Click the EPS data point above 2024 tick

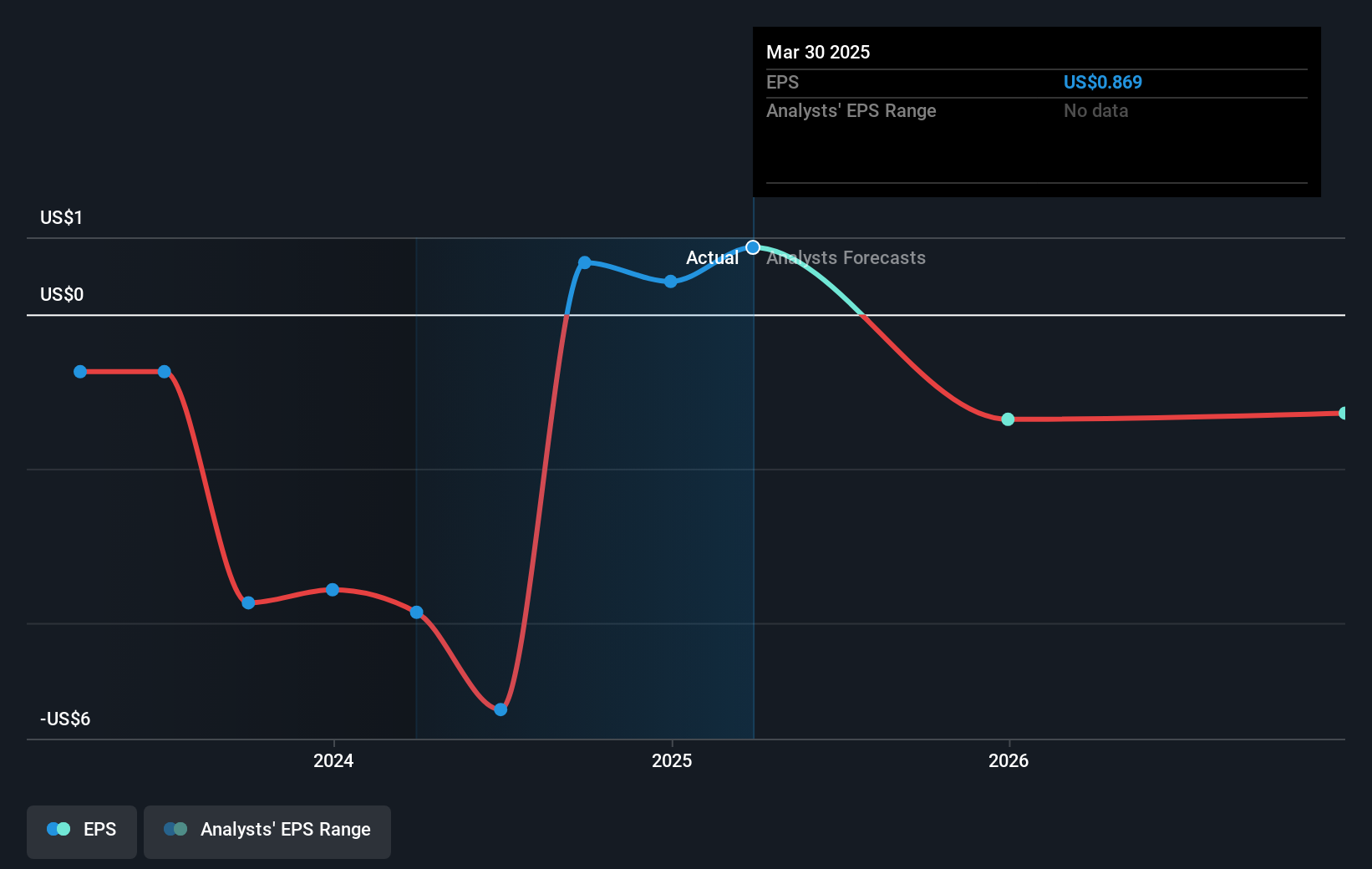(x=333, y=590)
